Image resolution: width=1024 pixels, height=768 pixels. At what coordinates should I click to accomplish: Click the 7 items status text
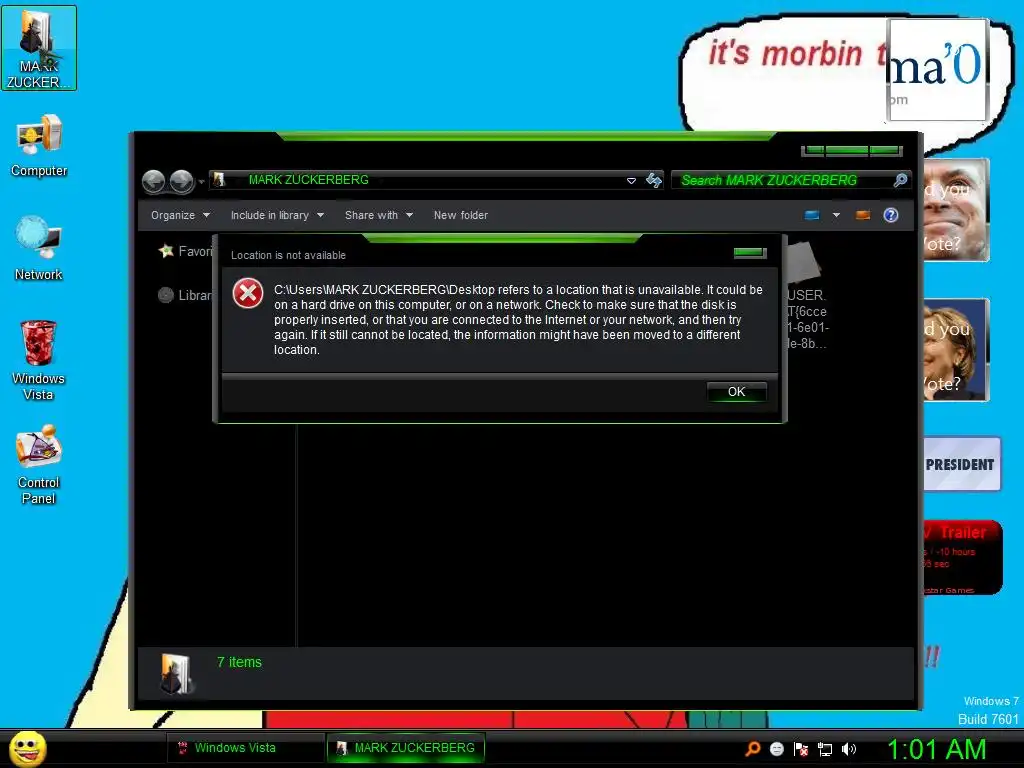(239, 662)
